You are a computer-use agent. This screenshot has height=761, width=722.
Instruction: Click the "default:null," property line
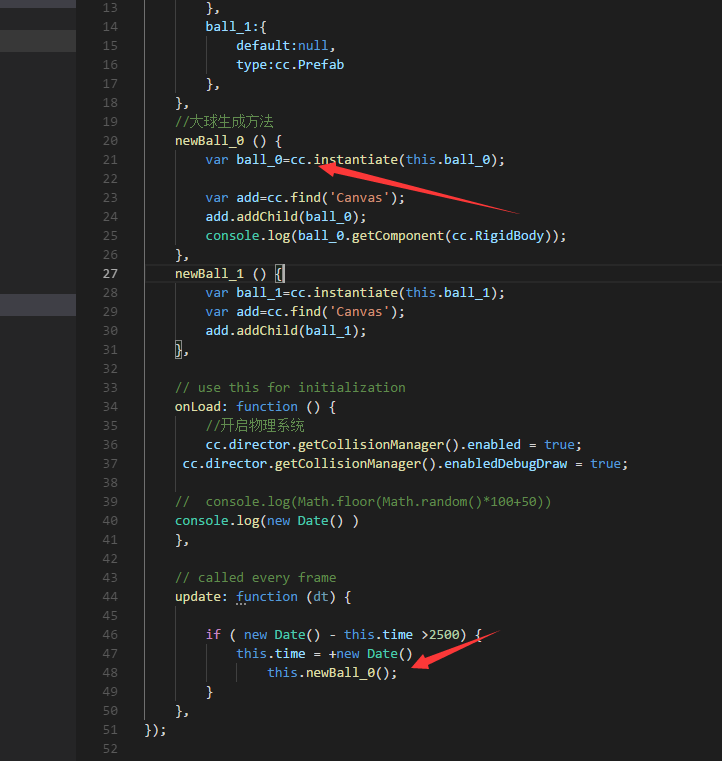pos(285,46)
